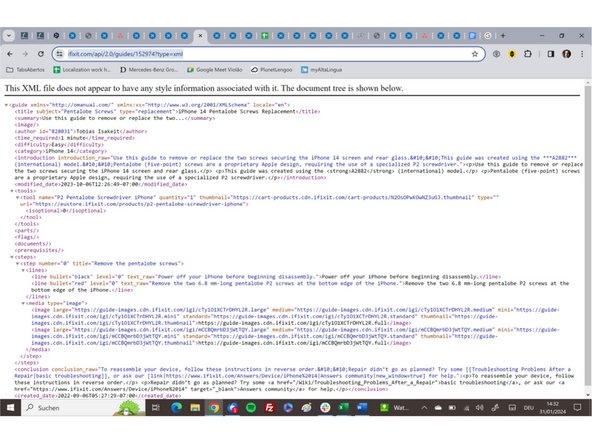The width and height of the screenshot is (592, 444).
Task: Switch to the blue document tab near the end
Action: [472, 35]
